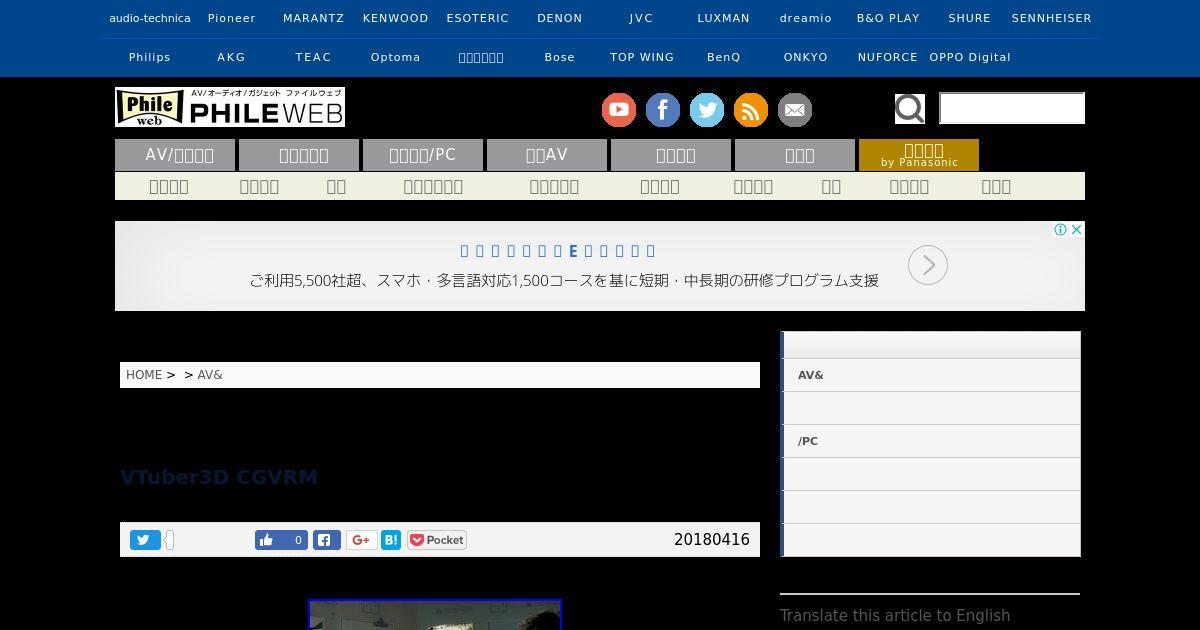Click the search magnifier icon
The width and height of the screenshot is (1200, 630).
[x=909, y=108]
